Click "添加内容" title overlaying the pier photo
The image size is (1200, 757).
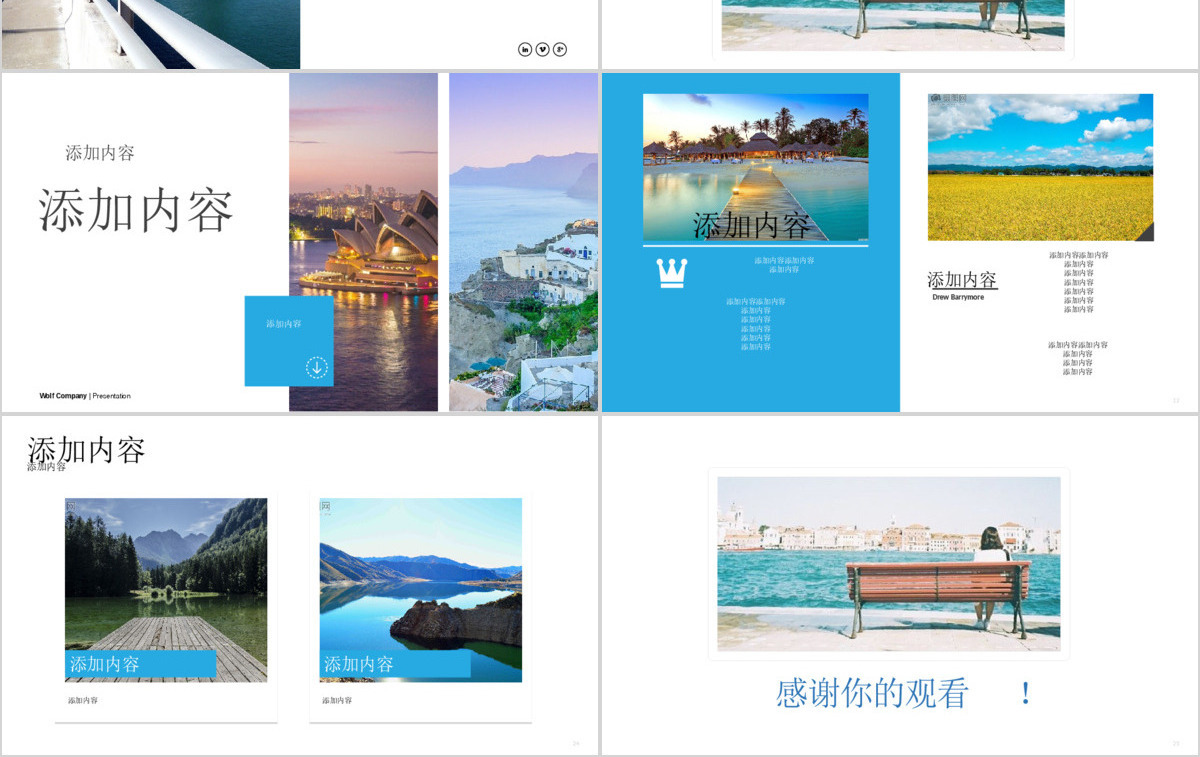click(752, 226)
